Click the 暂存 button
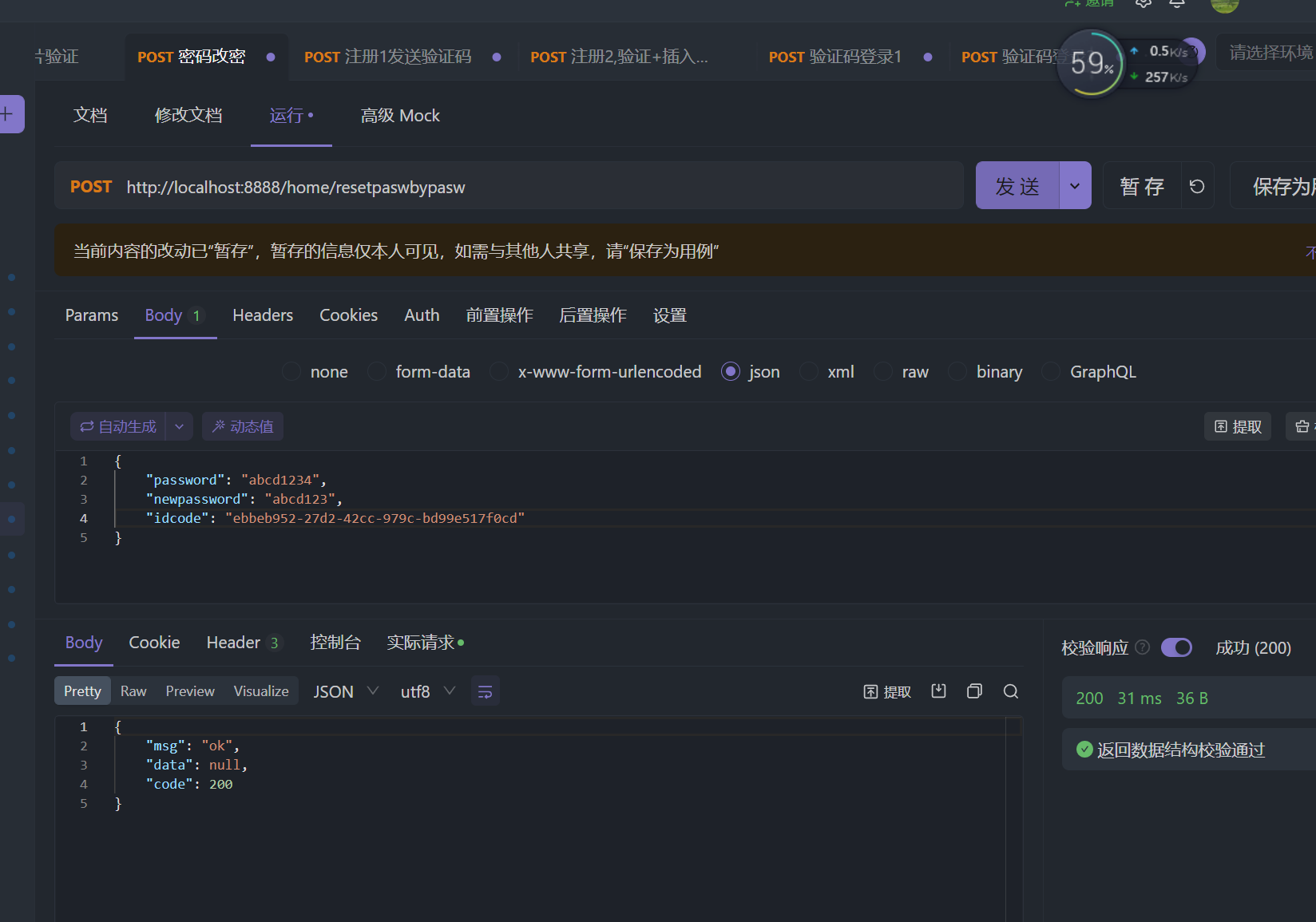This screenshot has width=1316, height=922. tap(1142, 186)
